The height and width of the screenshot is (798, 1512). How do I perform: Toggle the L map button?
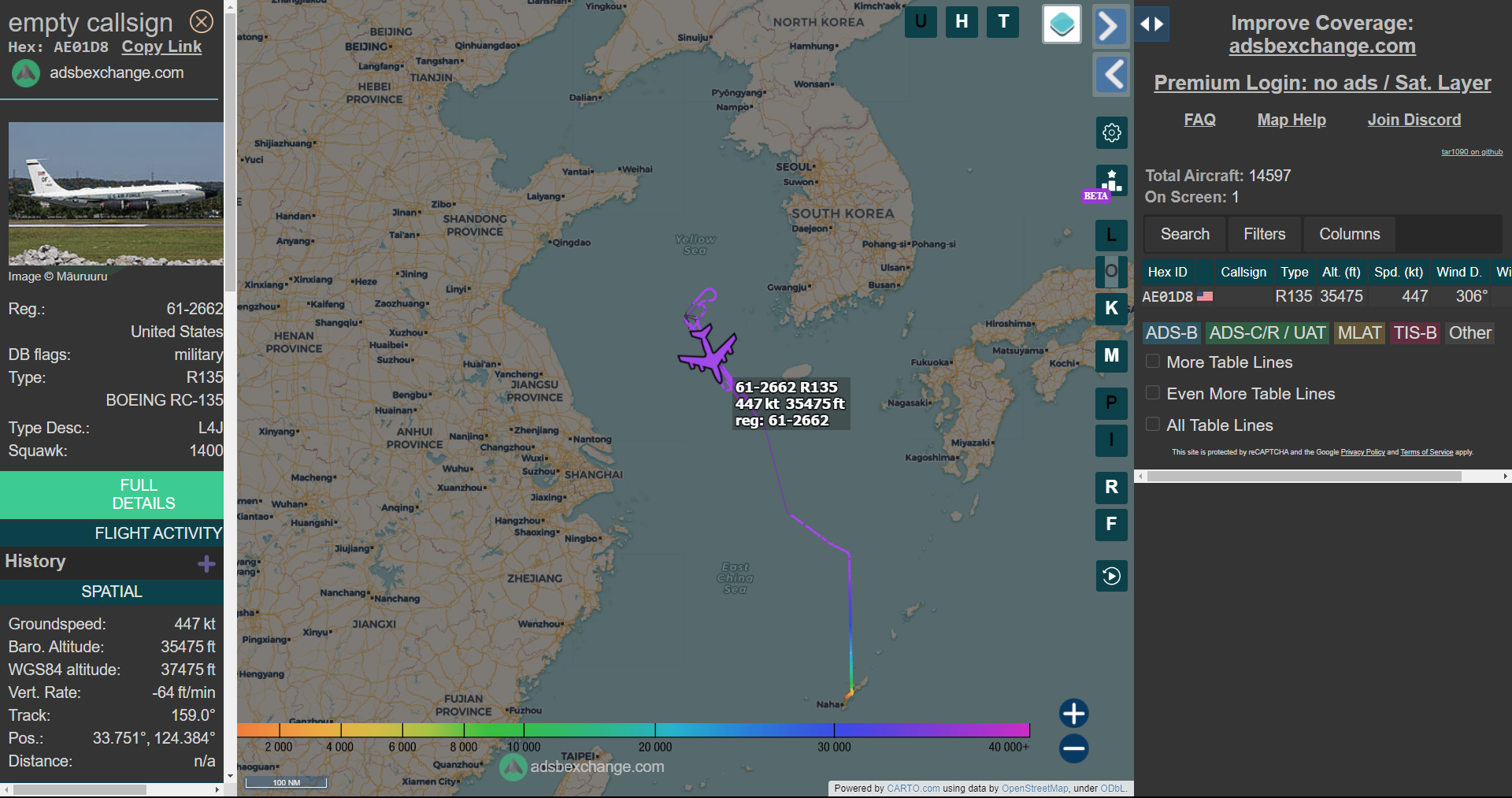pos(1111,235)
